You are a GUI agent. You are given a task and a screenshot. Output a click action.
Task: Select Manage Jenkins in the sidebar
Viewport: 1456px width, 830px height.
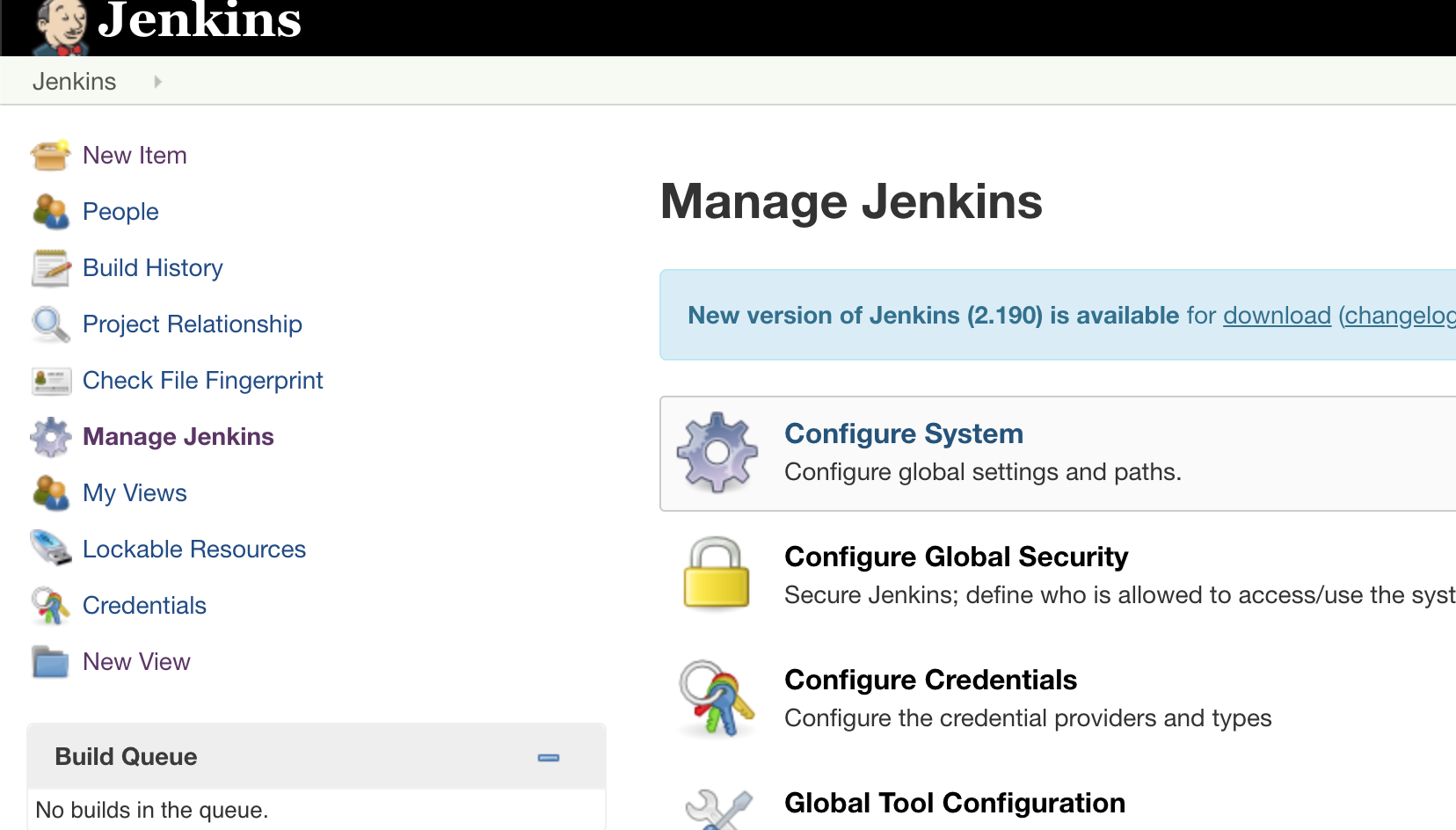point(178,437)
